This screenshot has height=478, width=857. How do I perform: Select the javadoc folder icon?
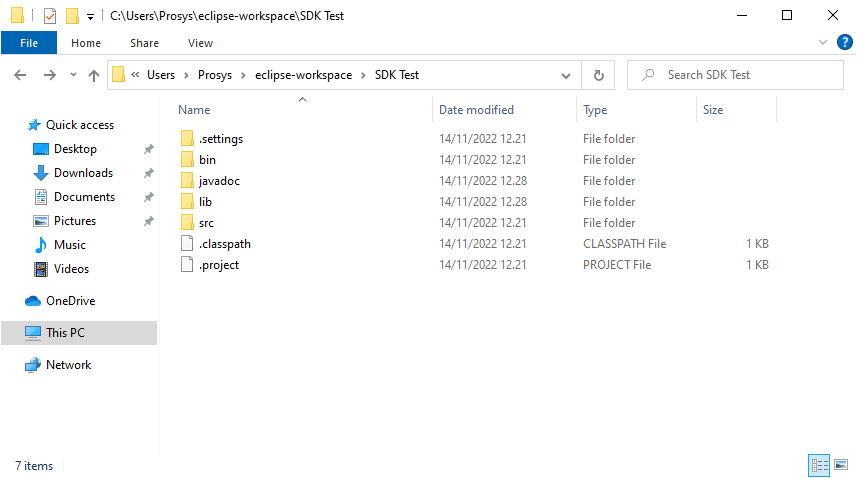click(x=186, y=181)
